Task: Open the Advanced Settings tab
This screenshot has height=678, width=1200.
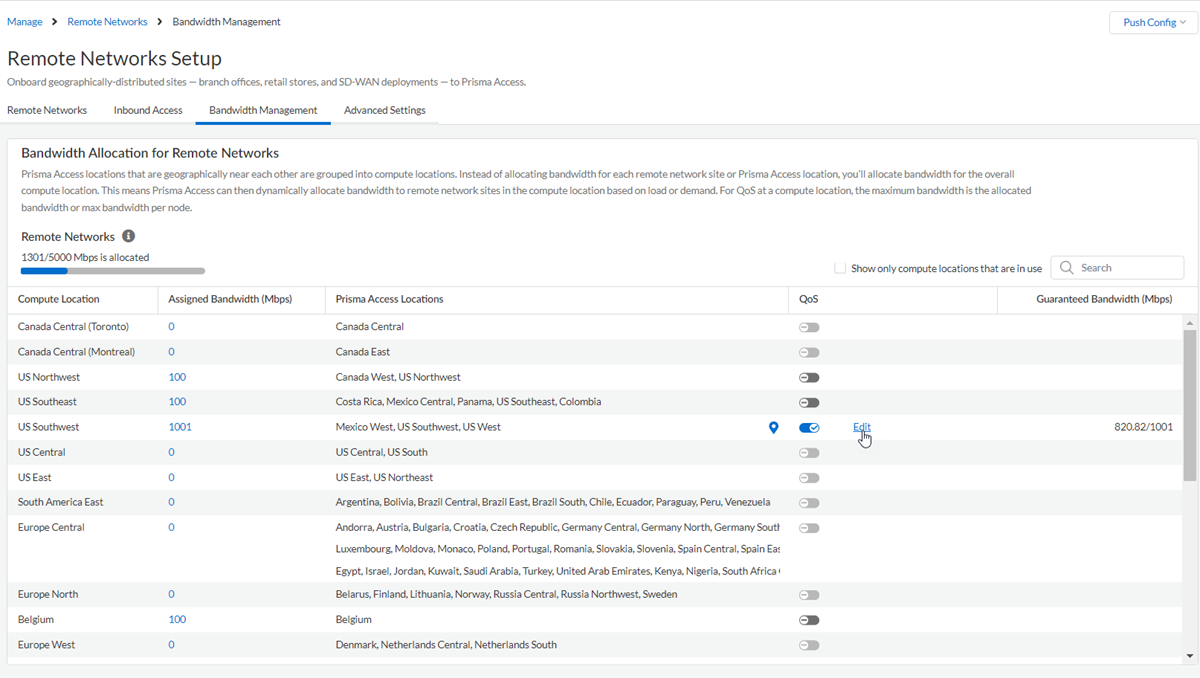Action: (x=385, y=110)
